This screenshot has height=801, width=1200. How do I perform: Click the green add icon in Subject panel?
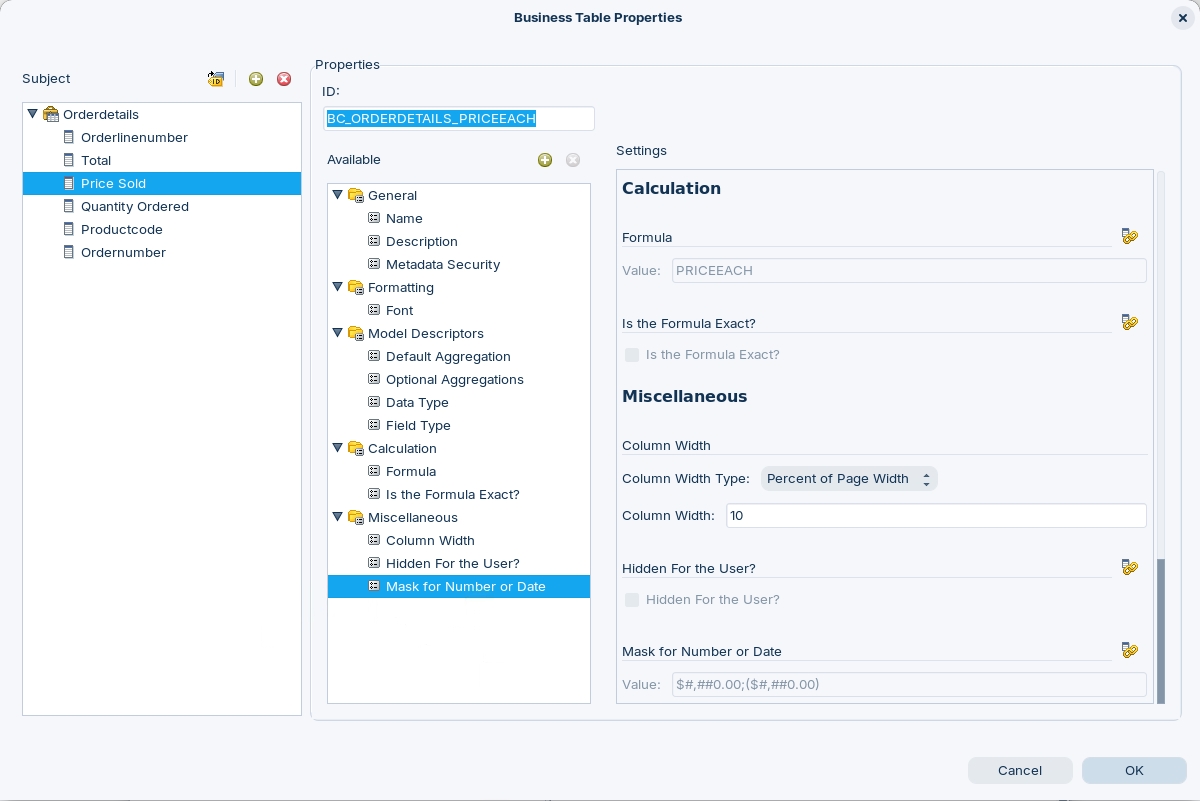[x=256, y=79]
